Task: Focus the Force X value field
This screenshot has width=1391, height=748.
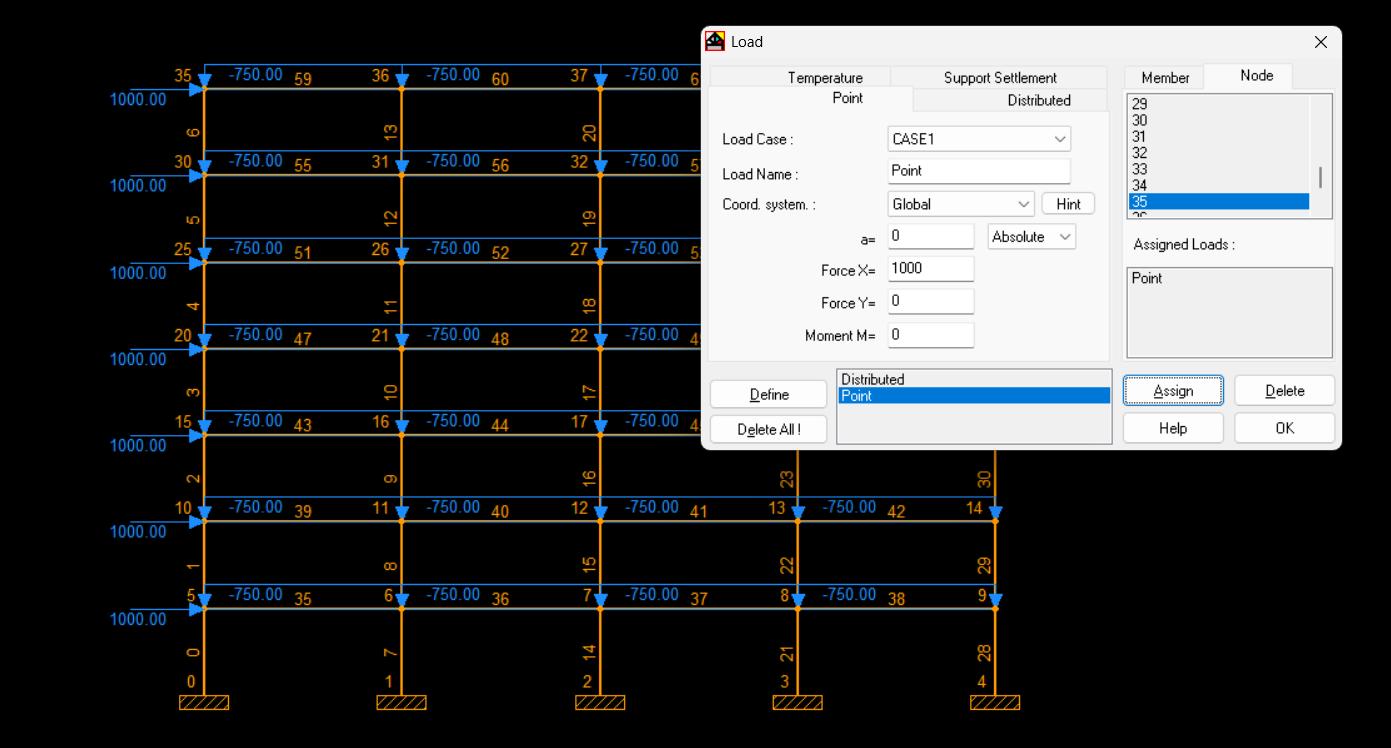Action: pyautogui.click(x=931, y=269)
